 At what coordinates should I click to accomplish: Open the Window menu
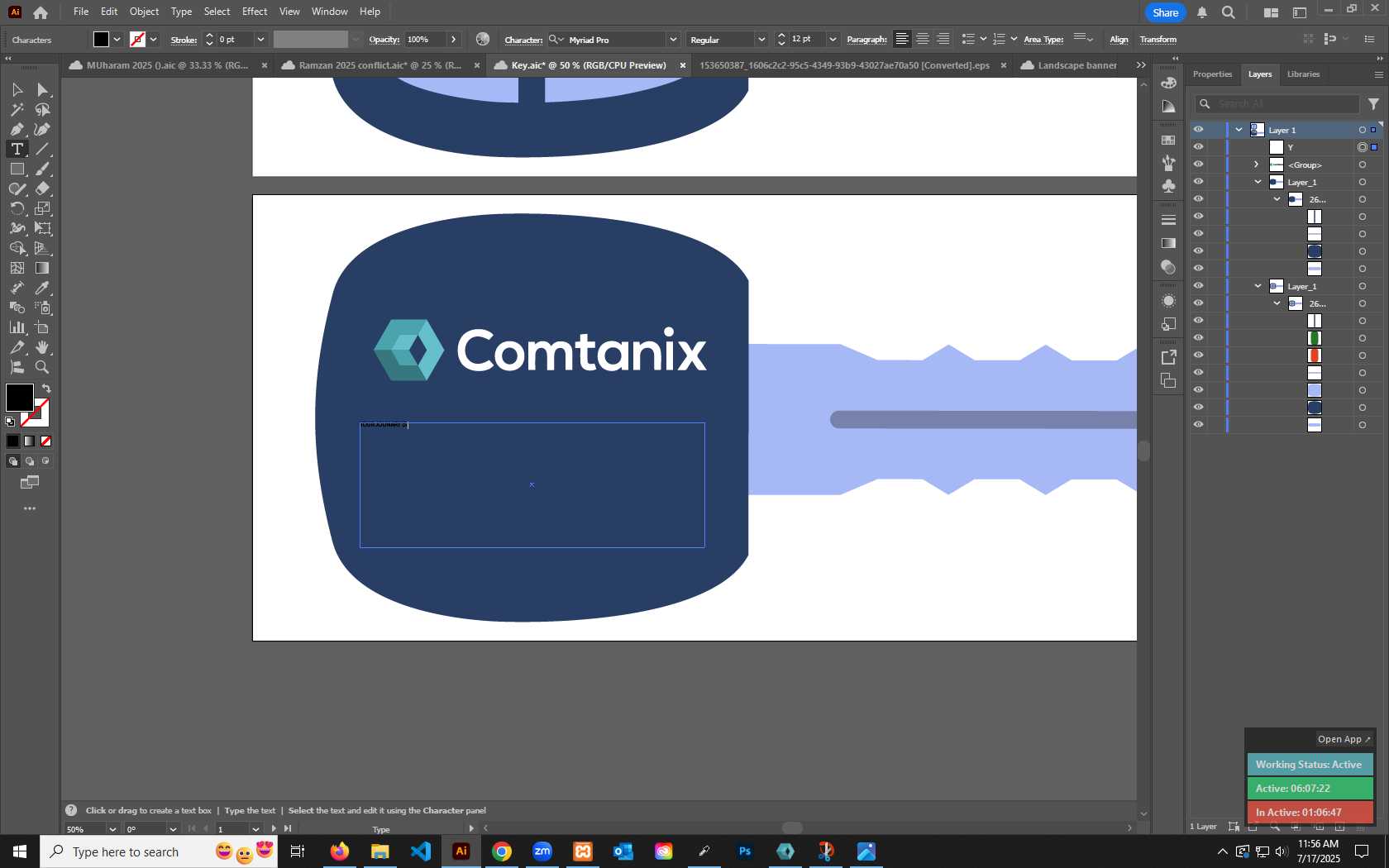point(329,12)
